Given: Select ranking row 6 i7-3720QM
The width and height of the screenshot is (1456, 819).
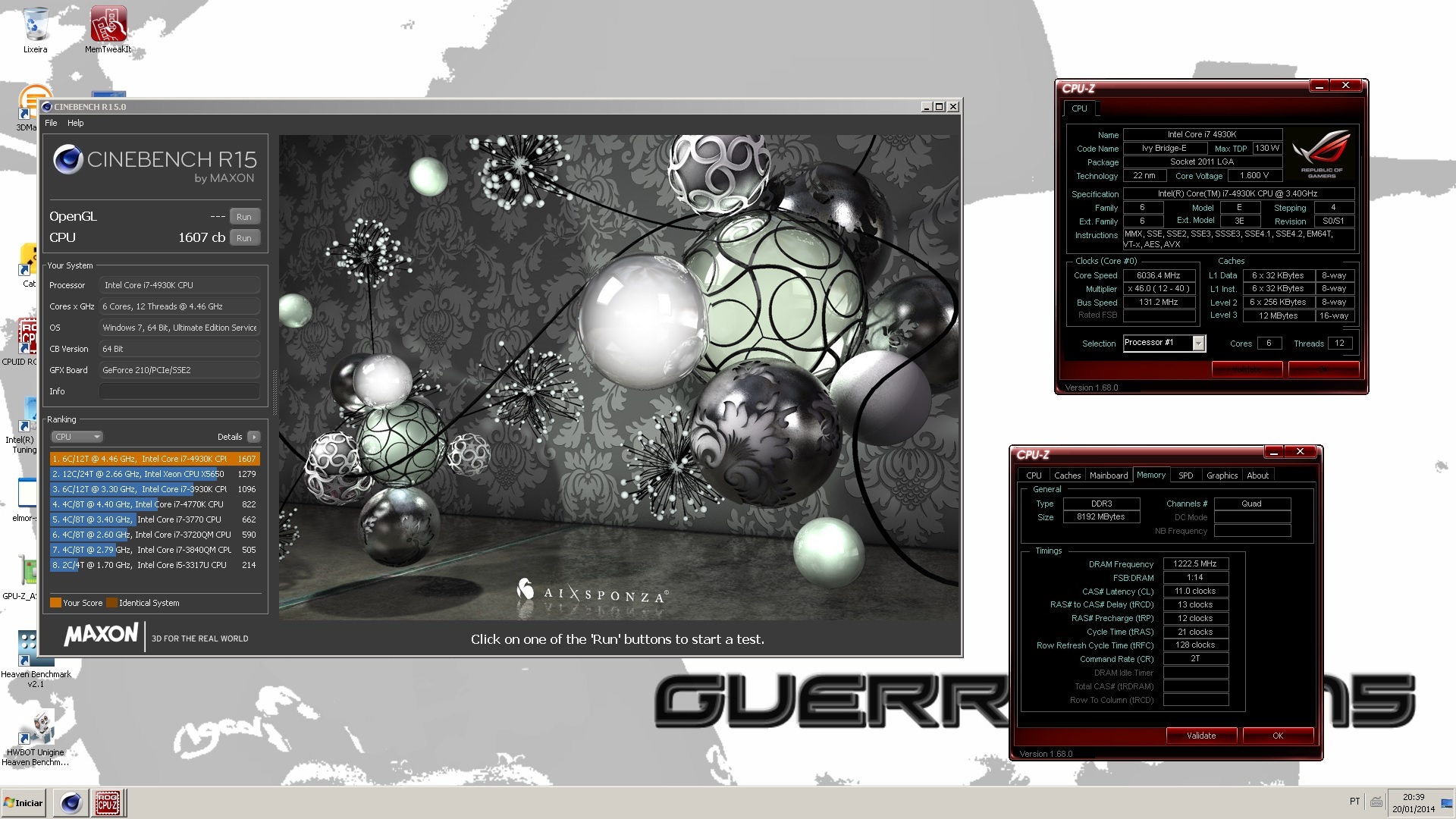Looking at the screenshot, I should click(x=155, y=535).
